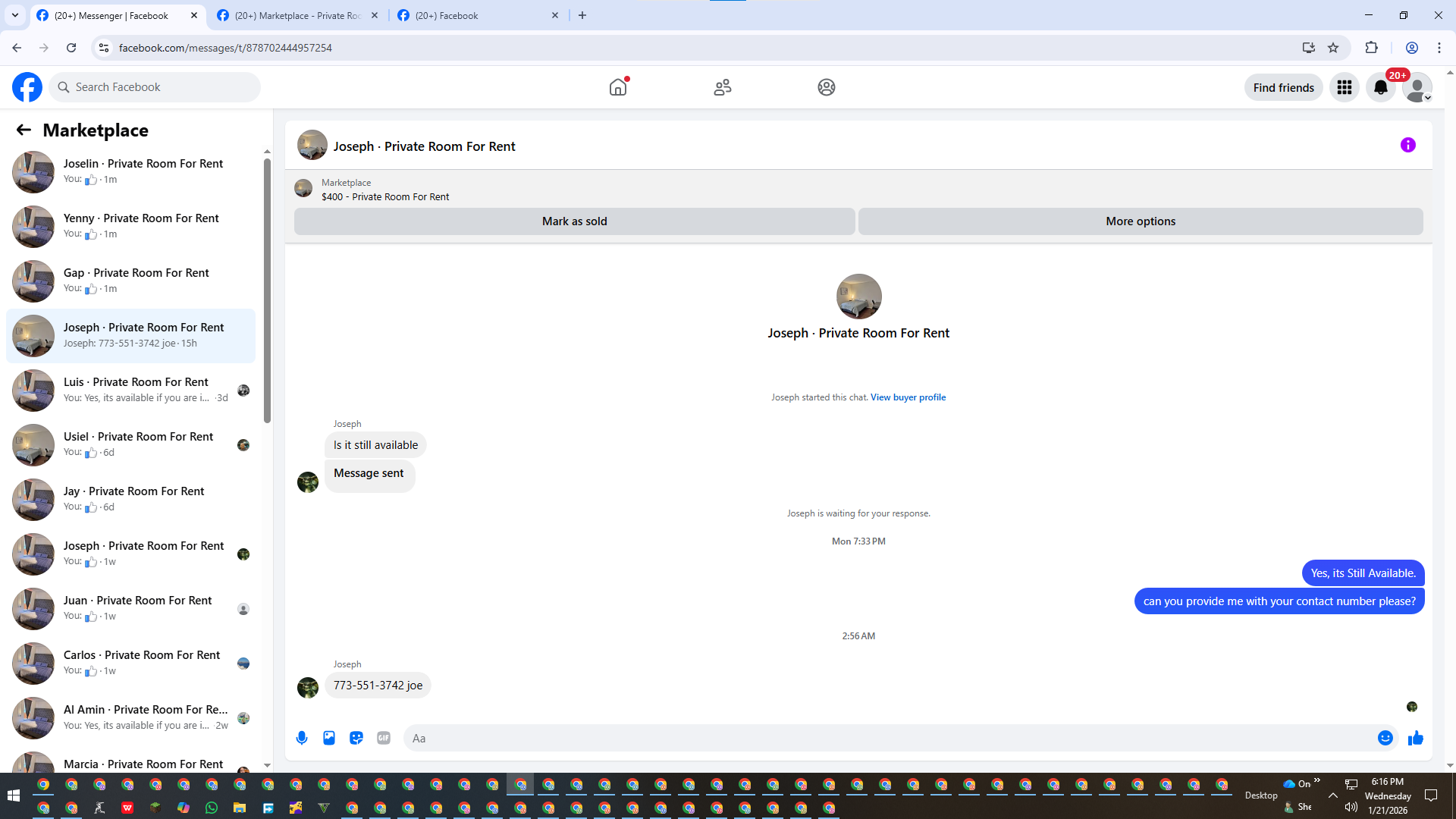Show hidden system tray icons chevron

pos(1332,795)
